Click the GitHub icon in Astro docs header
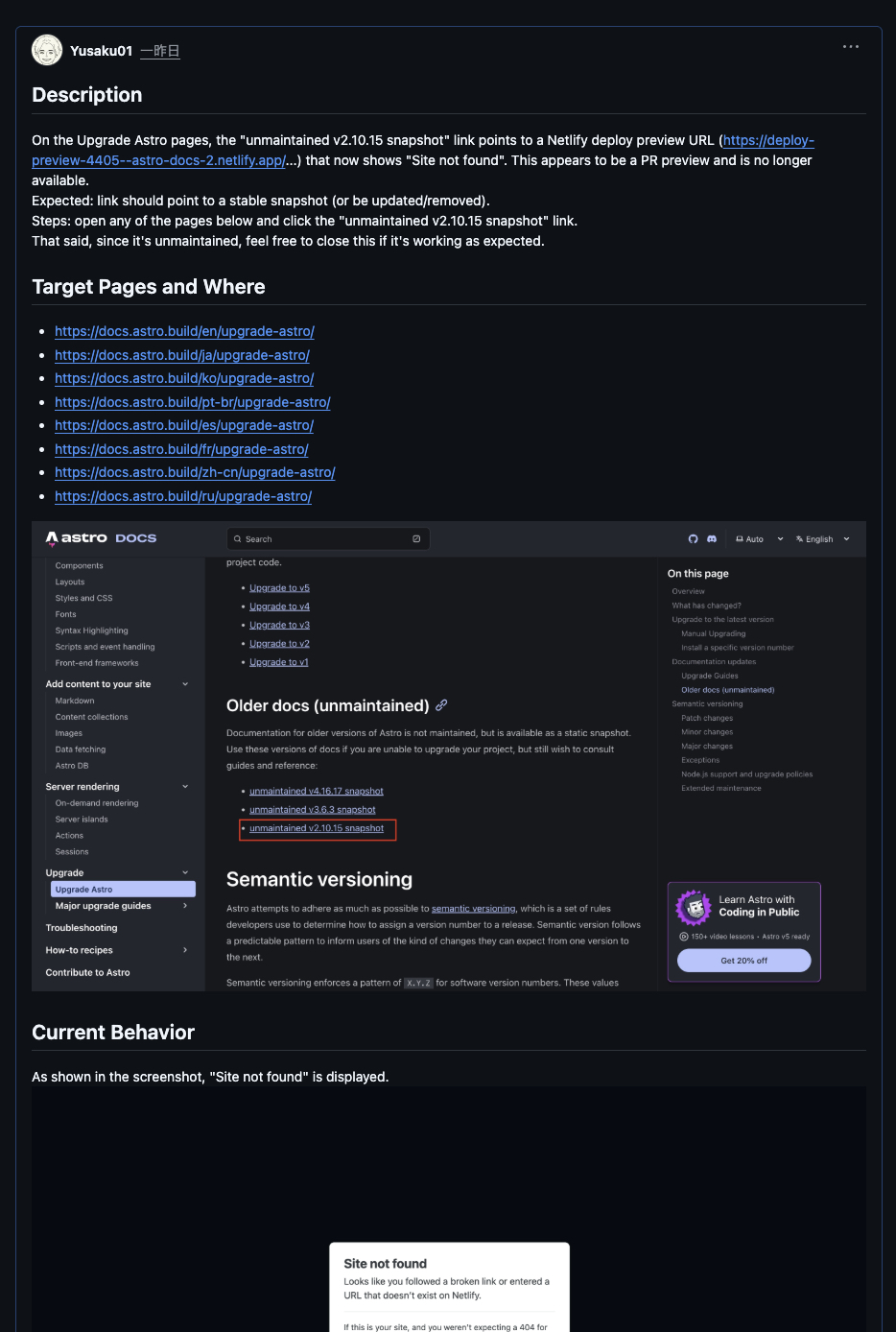896x1332 pixels. tap(694, 539)
